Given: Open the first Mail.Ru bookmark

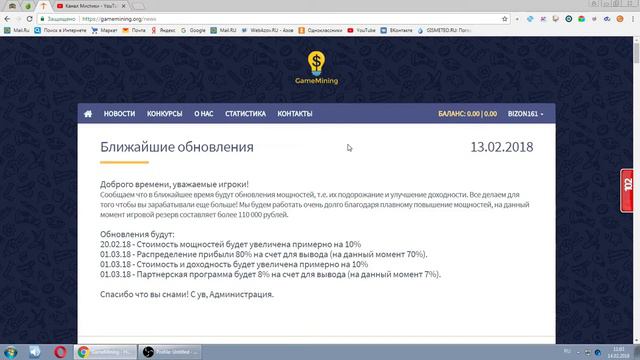Looking at the screenshot, I should [17, 30].
